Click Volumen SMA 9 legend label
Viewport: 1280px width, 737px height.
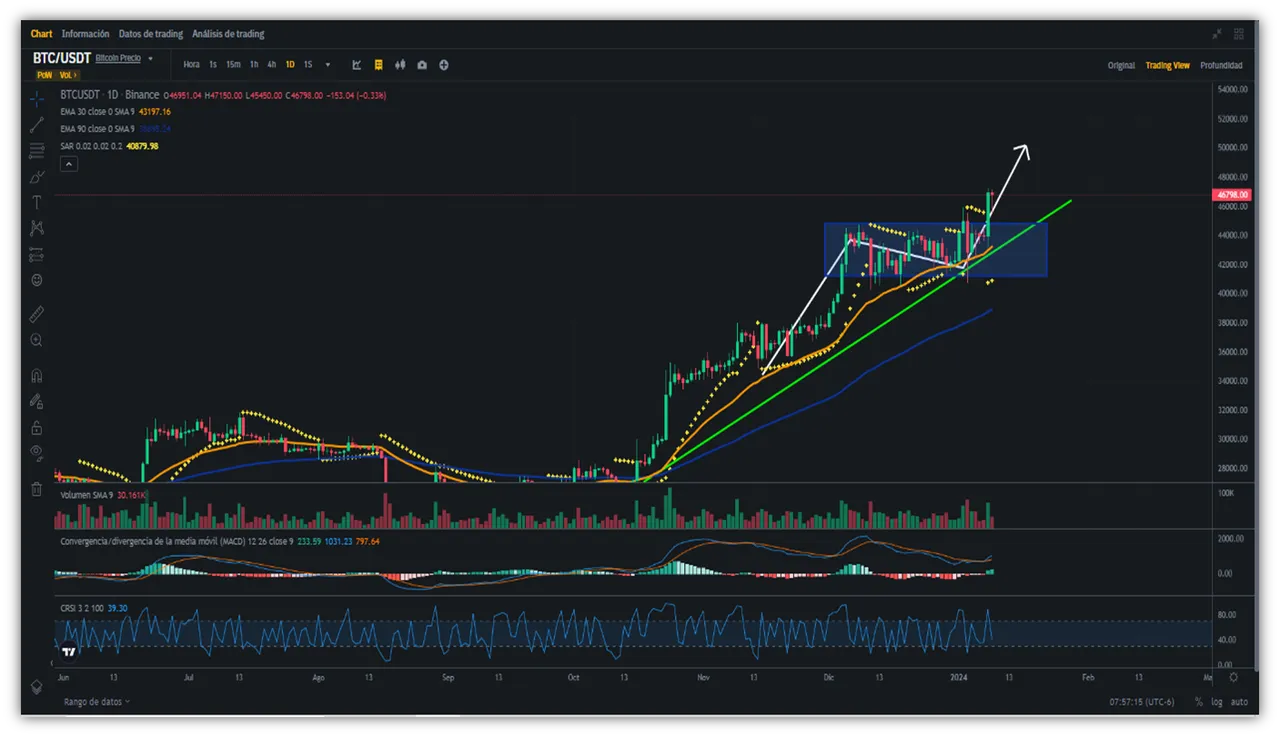tap(87, 495)
